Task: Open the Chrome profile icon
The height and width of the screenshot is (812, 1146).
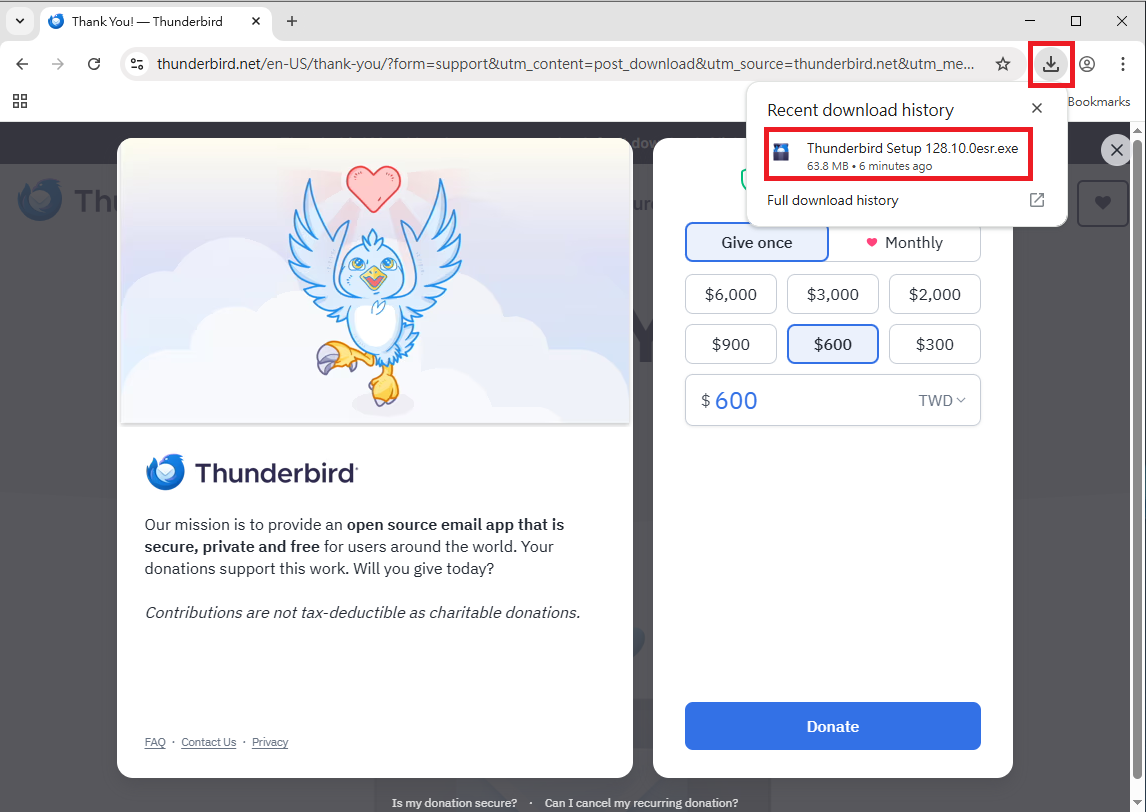Action: pos(1087,64)
